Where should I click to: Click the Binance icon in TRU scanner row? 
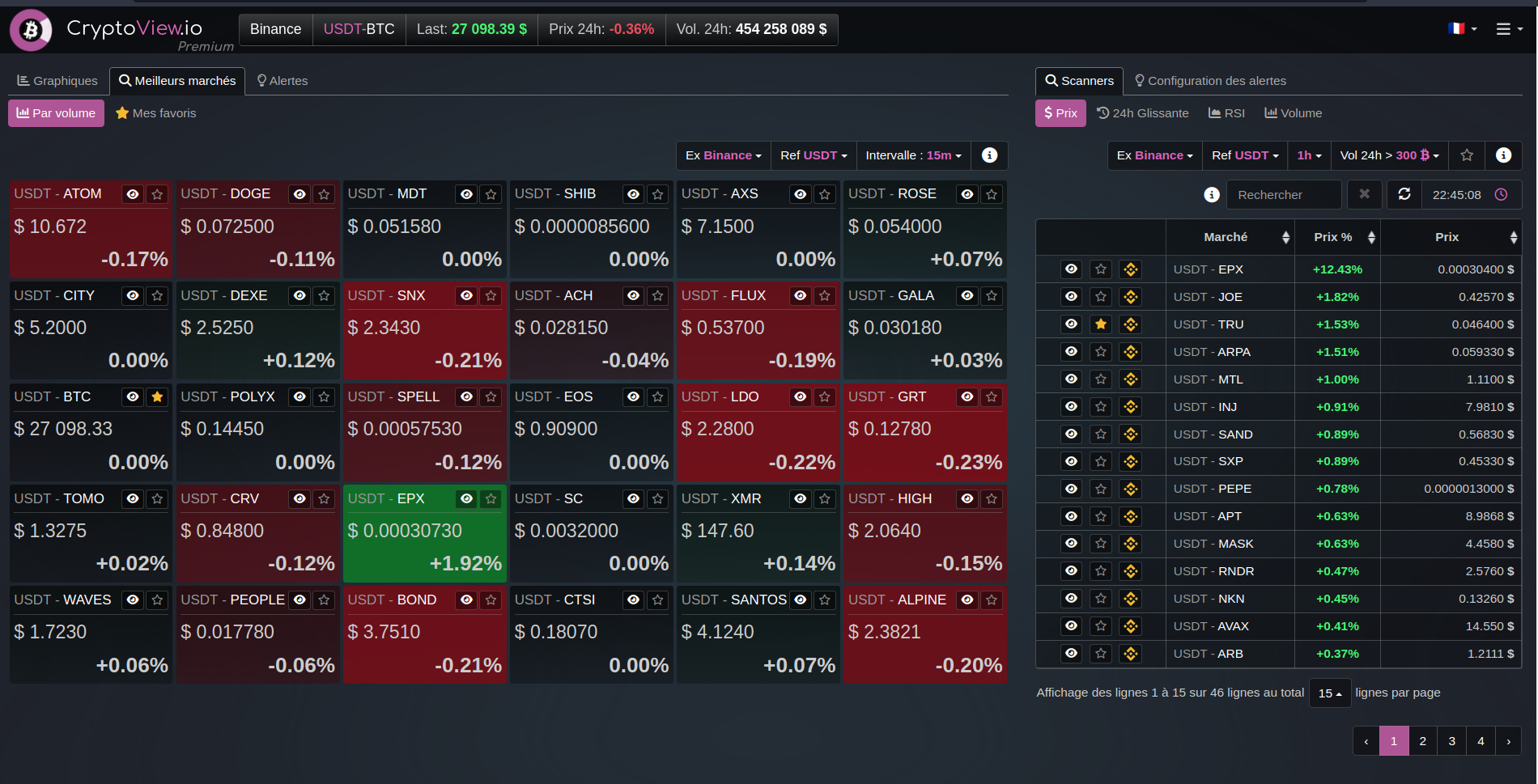[x=1131, y=324]
